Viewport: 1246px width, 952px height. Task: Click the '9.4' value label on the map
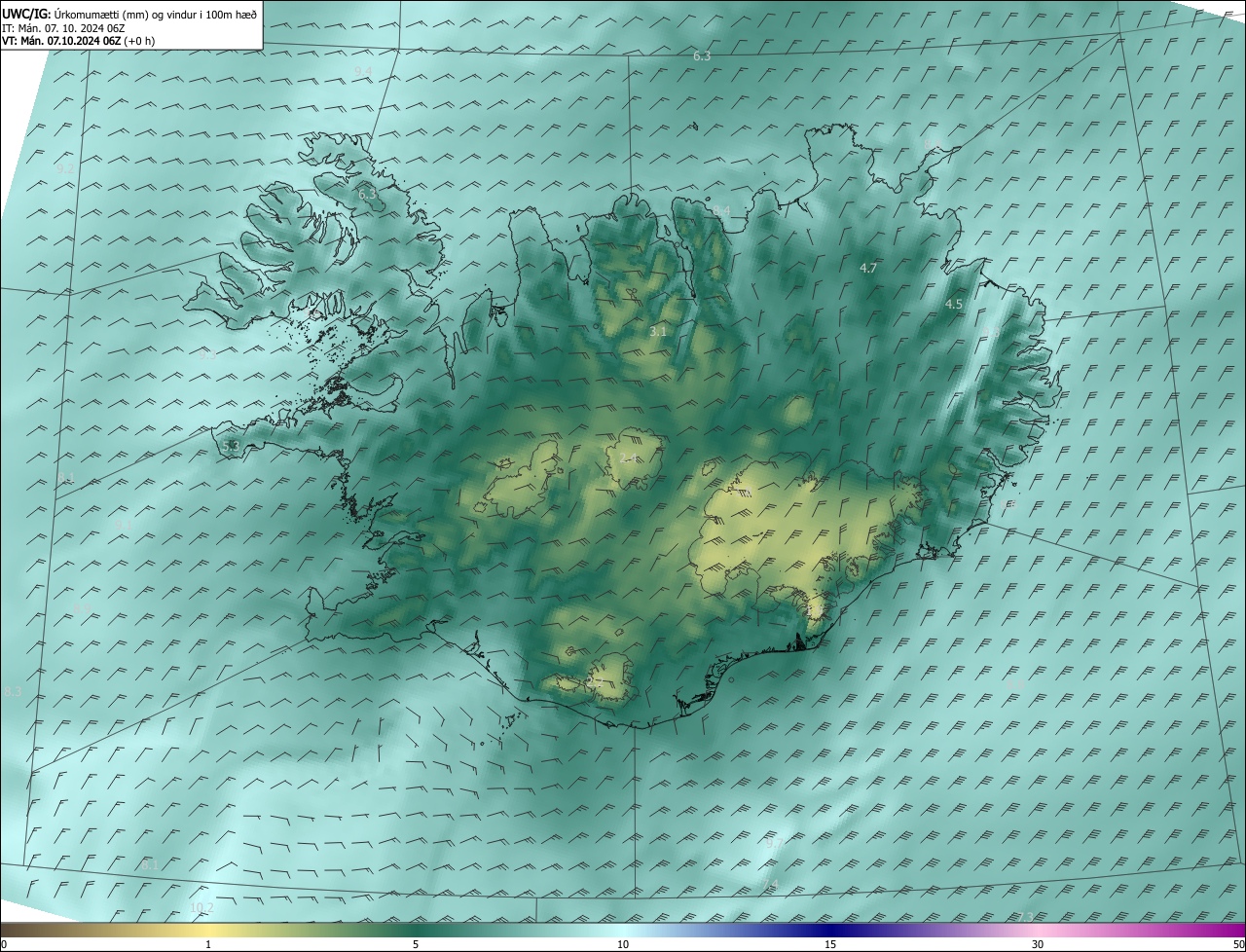pyautogui.click(x=363, y=71)
